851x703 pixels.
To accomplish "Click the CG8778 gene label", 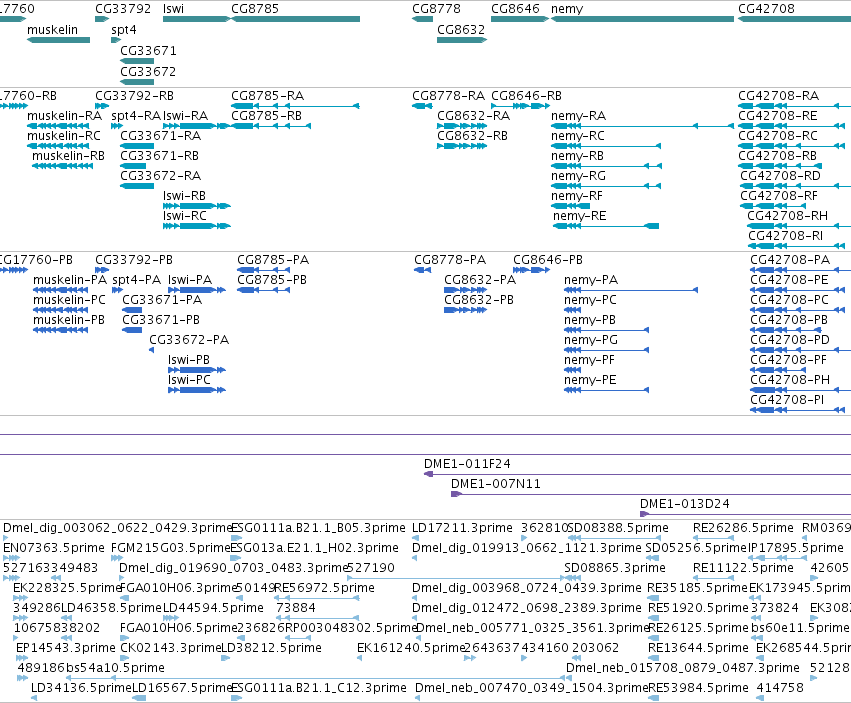I will tap(436, 9).
